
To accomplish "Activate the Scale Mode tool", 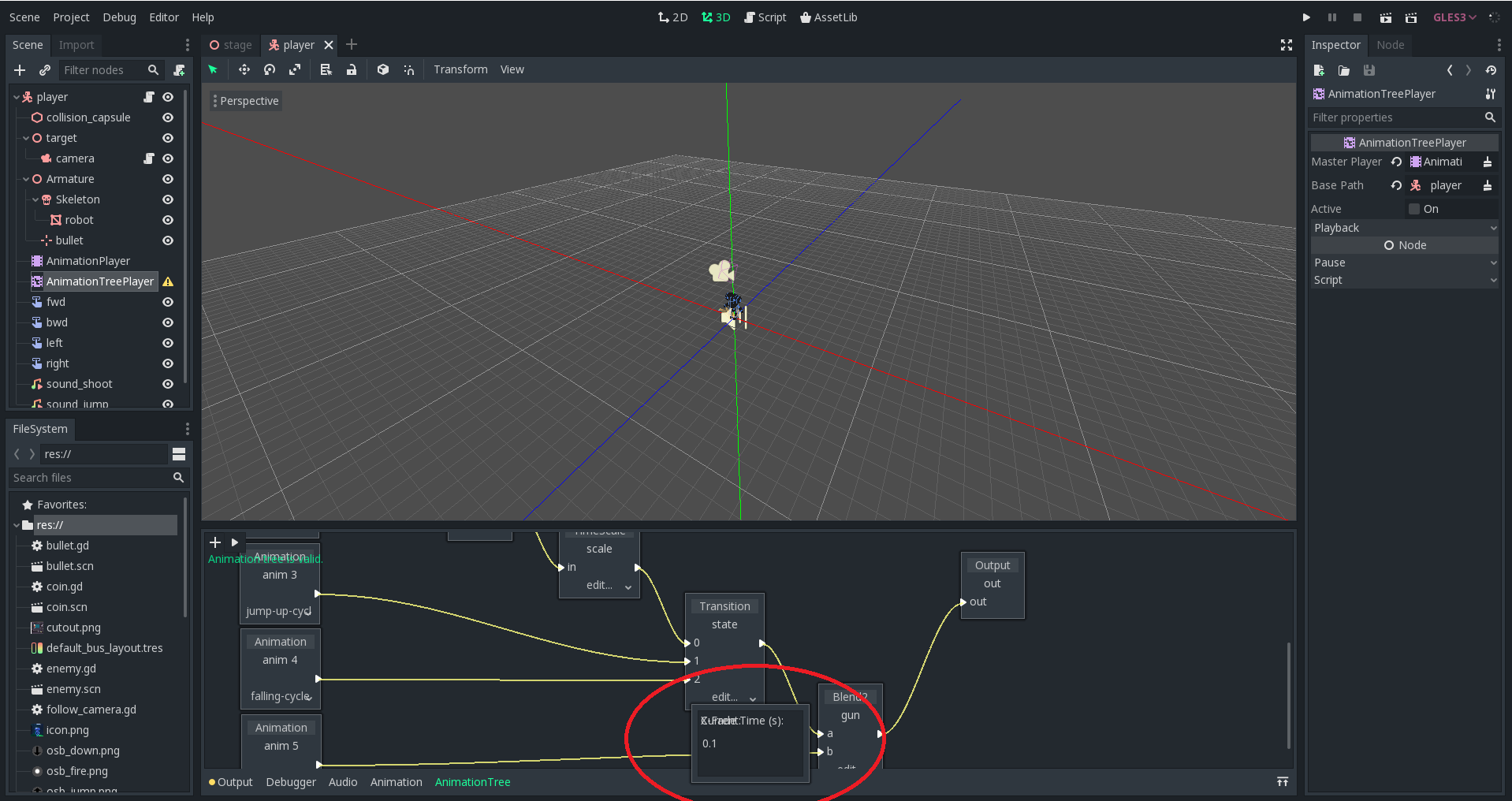I will pyautogui.click(x=294, y=69).
